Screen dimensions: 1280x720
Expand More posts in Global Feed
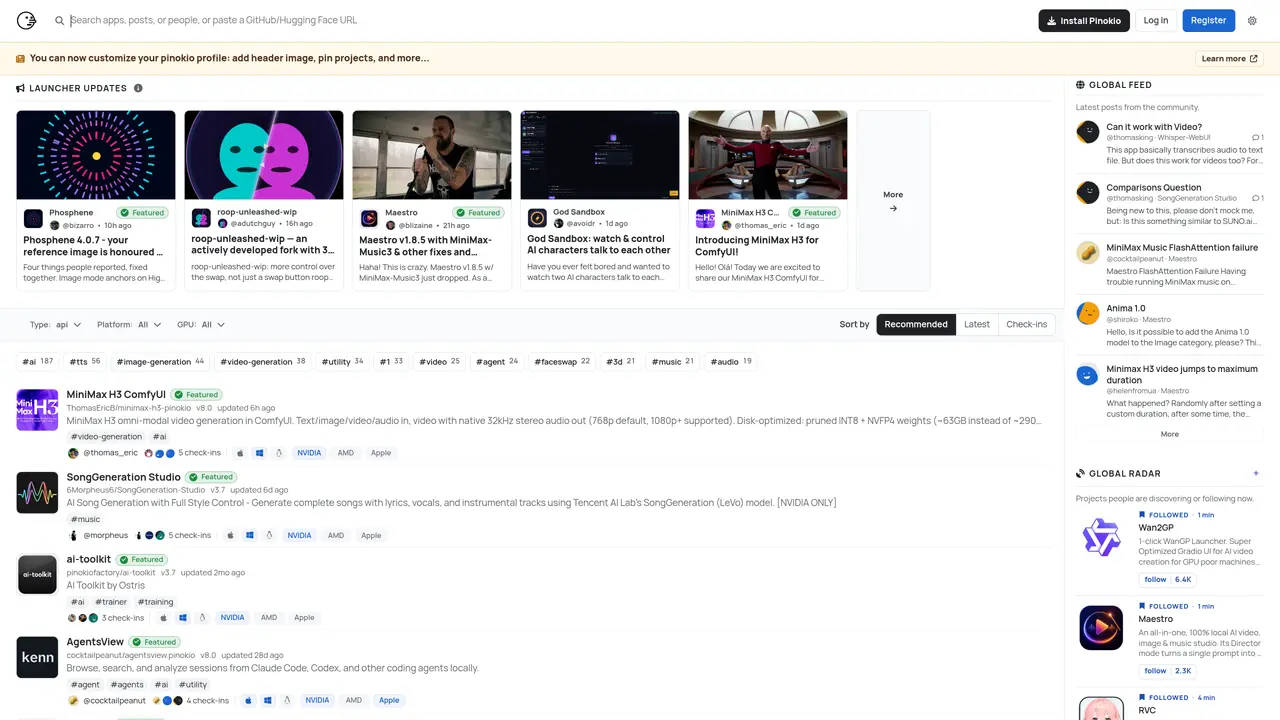(1169, 434)
